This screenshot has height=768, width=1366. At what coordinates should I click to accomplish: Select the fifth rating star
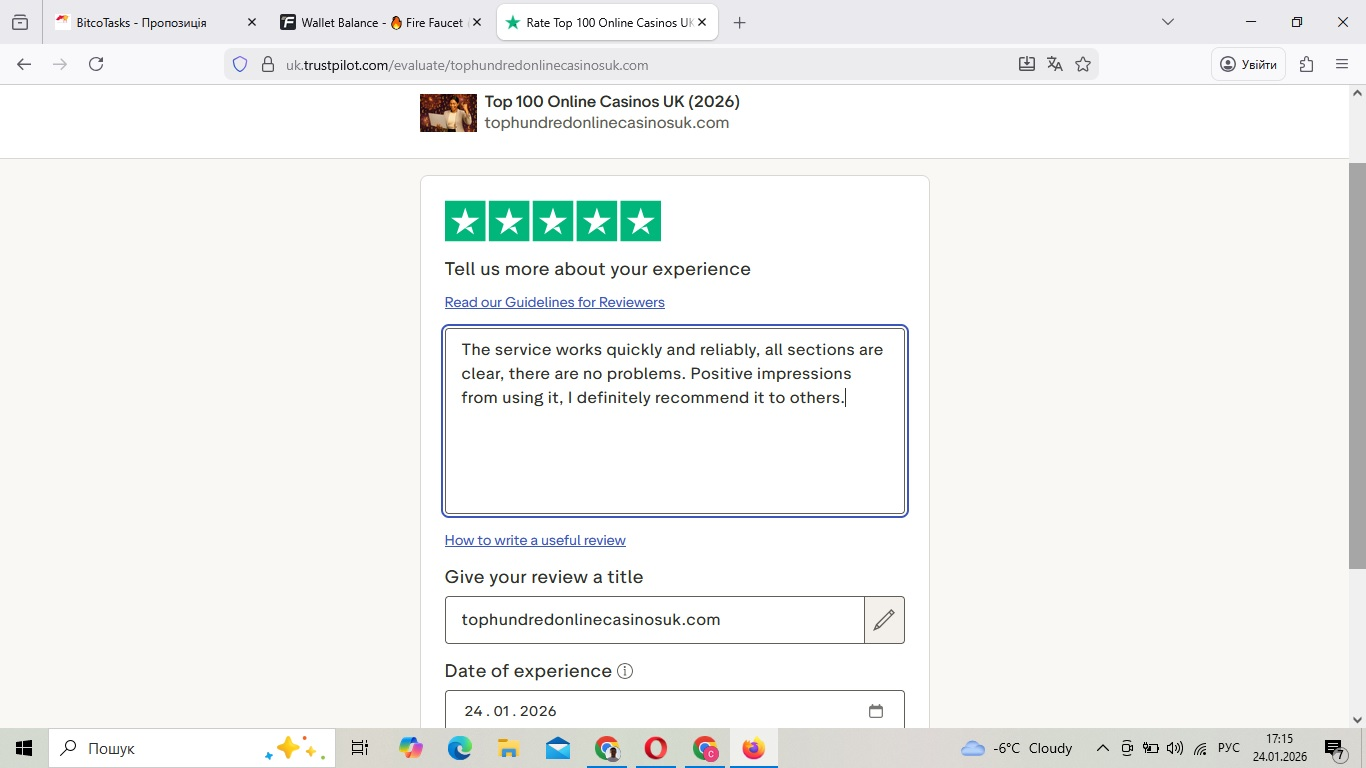[641, 221]
